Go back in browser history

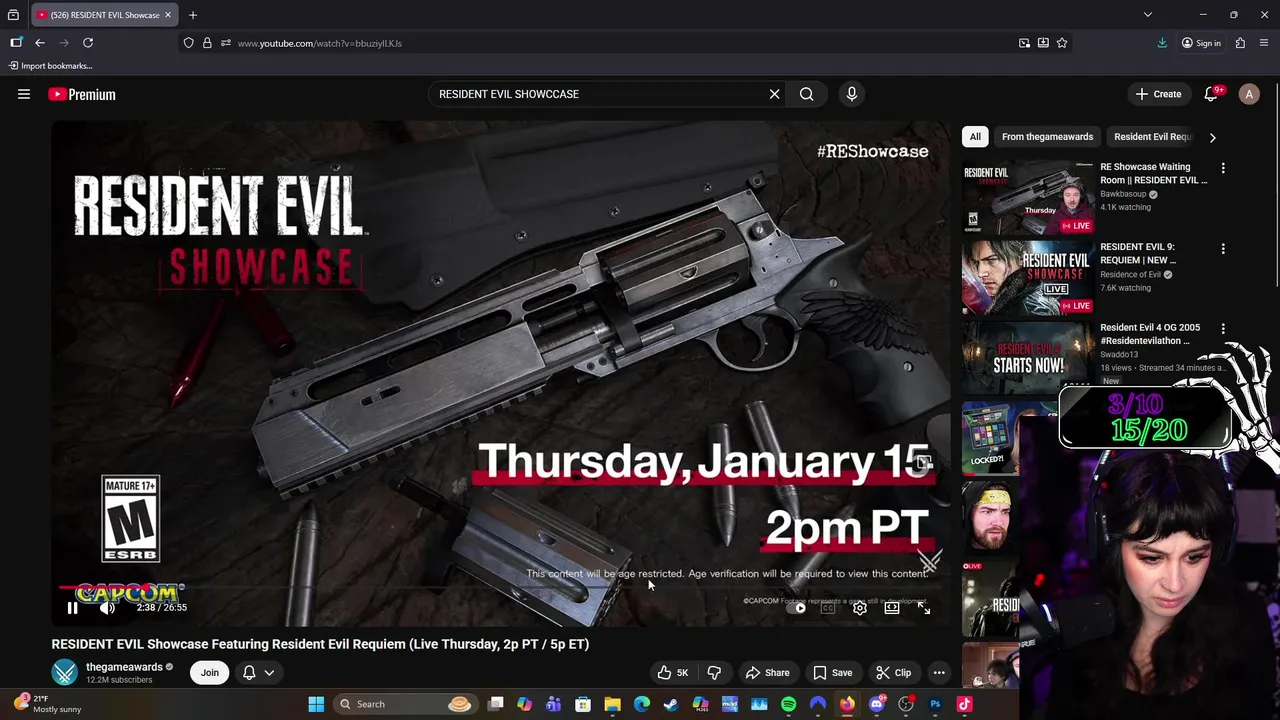[40, 43]
